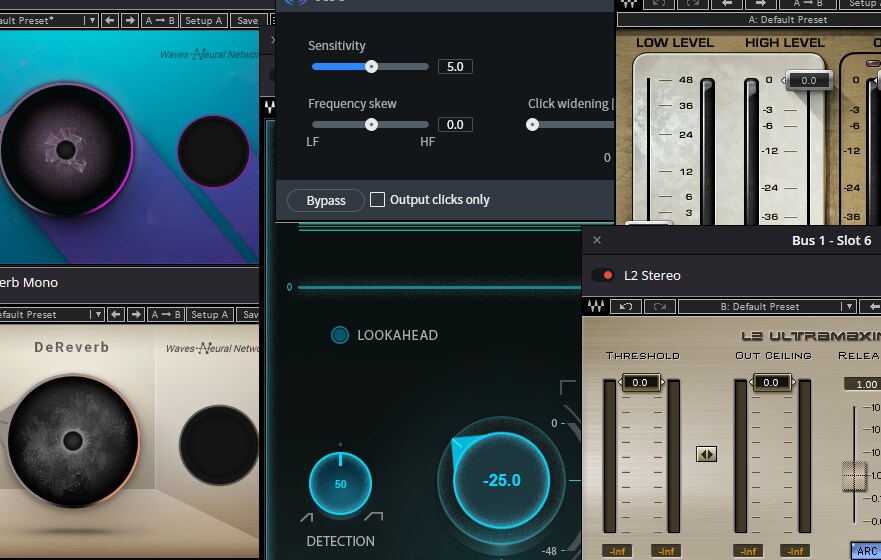This screenshot has width=881, height=560.
Task: Toggle the ARC button in L2
Action: (866, 551)
